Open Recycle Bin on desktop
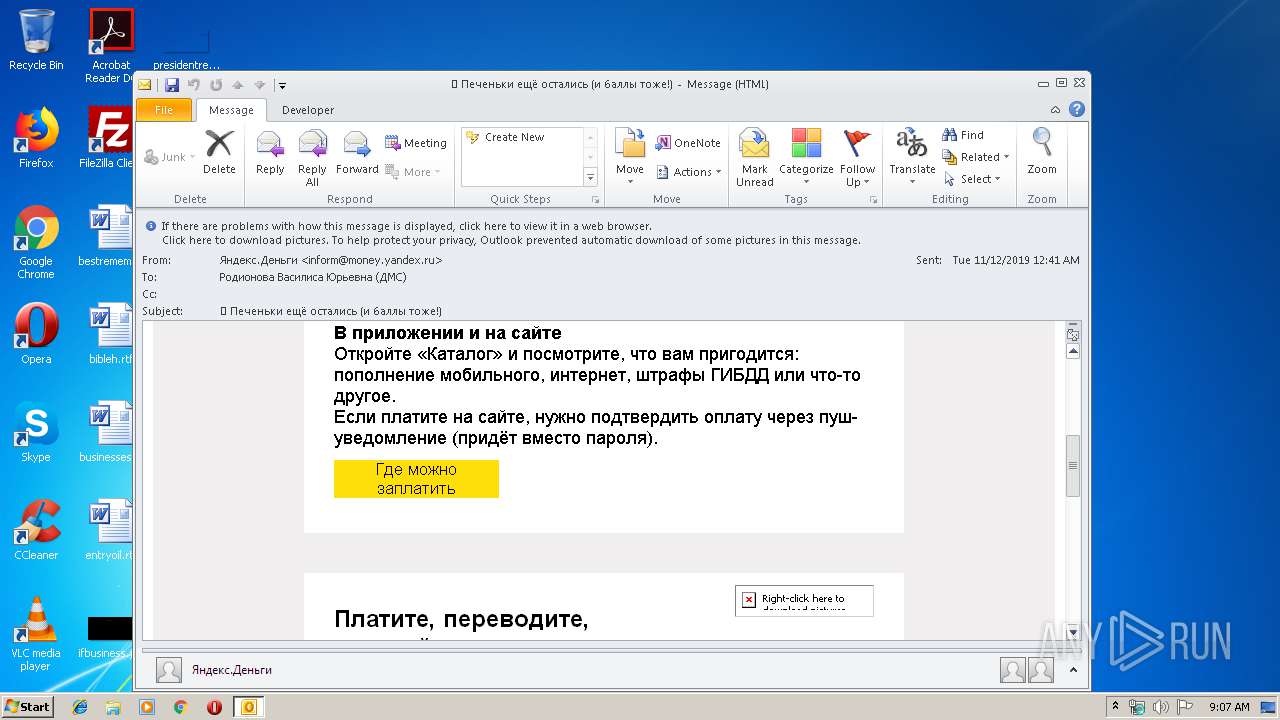Viewport: 1280px width, 720px height. (x=36, y=40)
